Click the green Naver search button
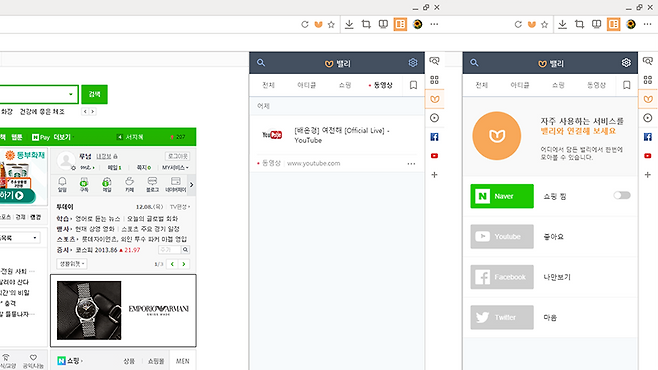 point(94,94)
